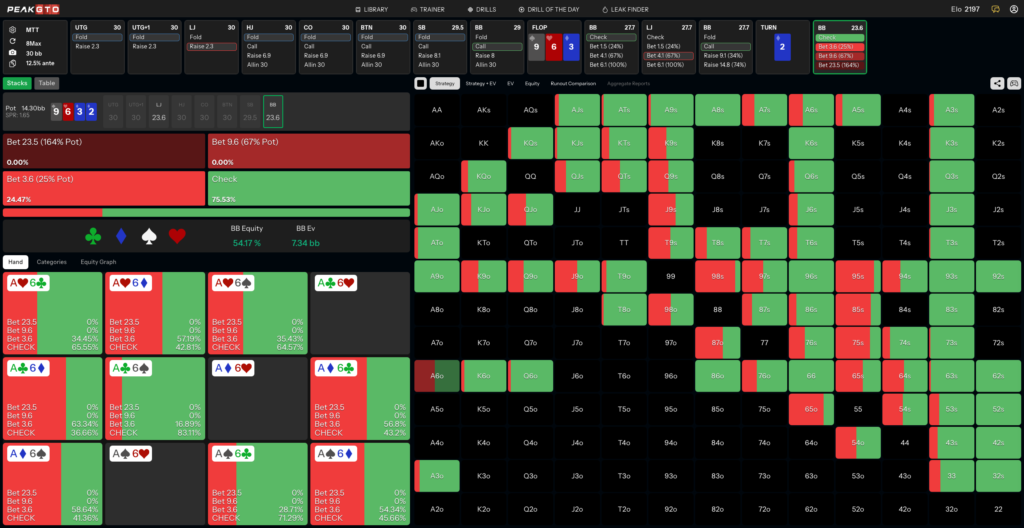Image resolution: width=1024 pixels, height=528 pixels.
Task: Select the 33 cell in the range grid
Action: click(952, 476)
